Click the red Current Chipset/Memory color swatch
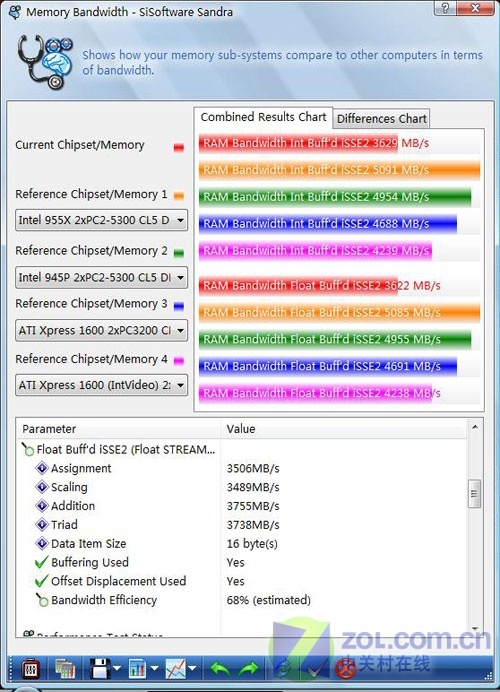The height and width of the screenshot is (692, 500). tap(179, 147)
